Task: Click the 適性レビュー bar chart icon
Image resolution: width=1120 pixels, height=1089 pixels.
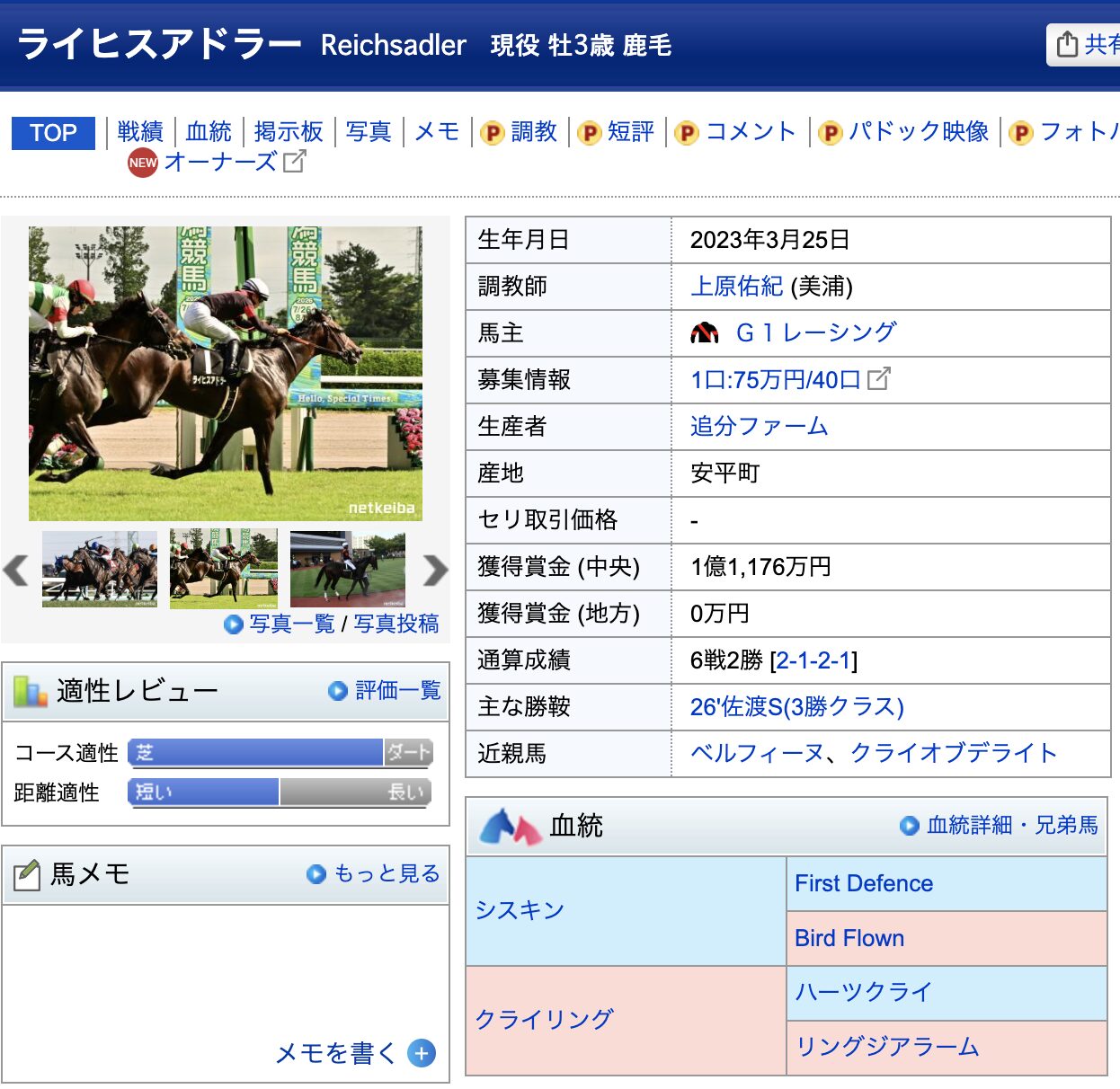Action: tap(30, 691)
